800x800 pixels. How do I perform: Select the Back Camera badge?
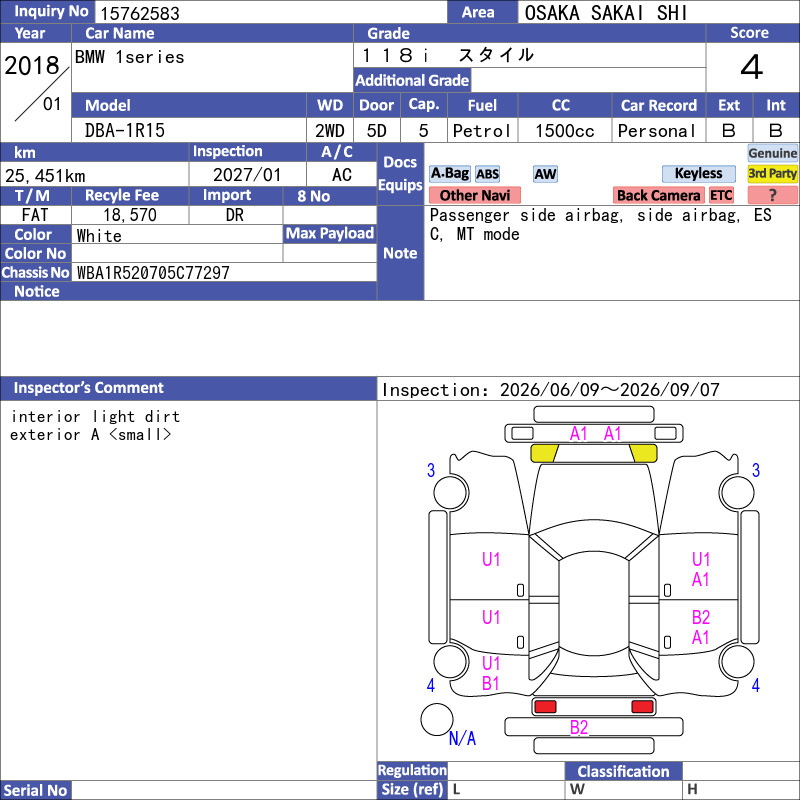pos(658,195)
